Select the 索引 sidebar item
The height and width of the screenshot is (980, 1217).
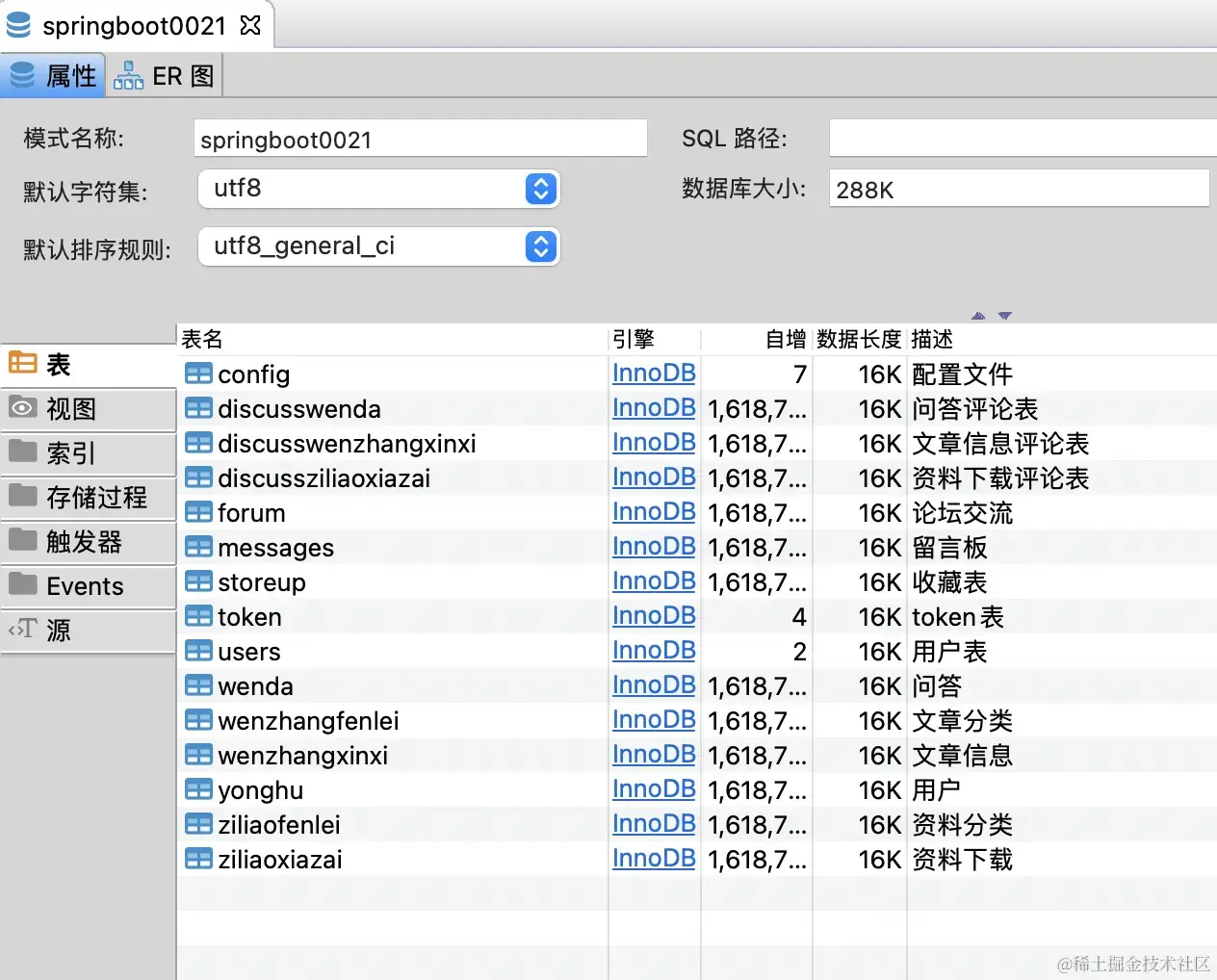[88, 453]
